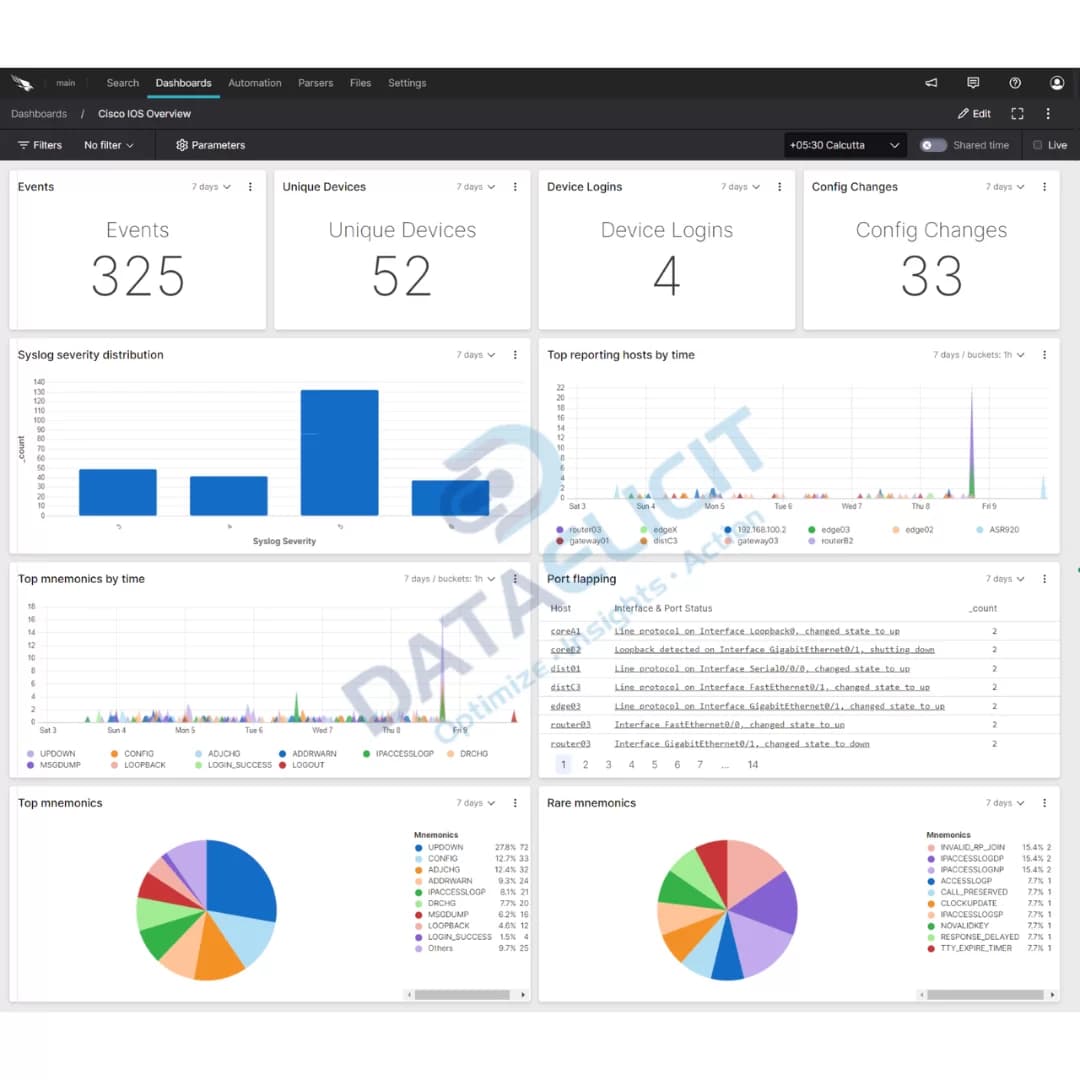Click the user profile icon

[x=1057, y=83]
